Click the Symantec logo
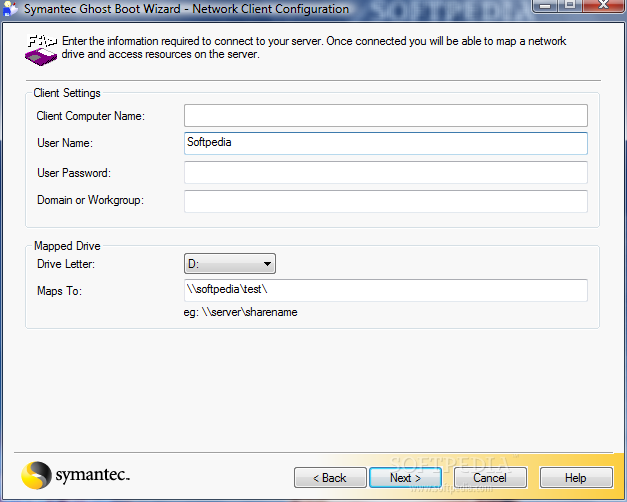Viewport: 627px width, 502px height. (x=76, y=475)
